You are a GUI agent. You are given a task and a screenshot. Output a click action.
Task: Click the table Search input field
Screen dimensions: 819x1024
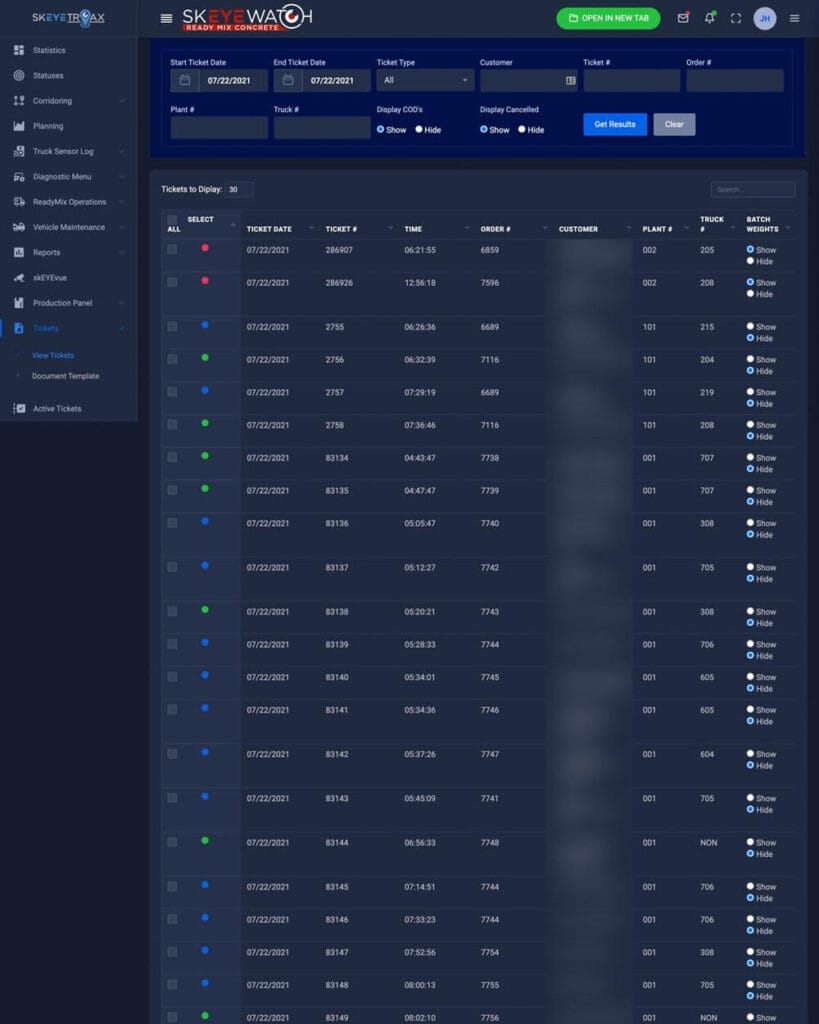tap(752, 189)
